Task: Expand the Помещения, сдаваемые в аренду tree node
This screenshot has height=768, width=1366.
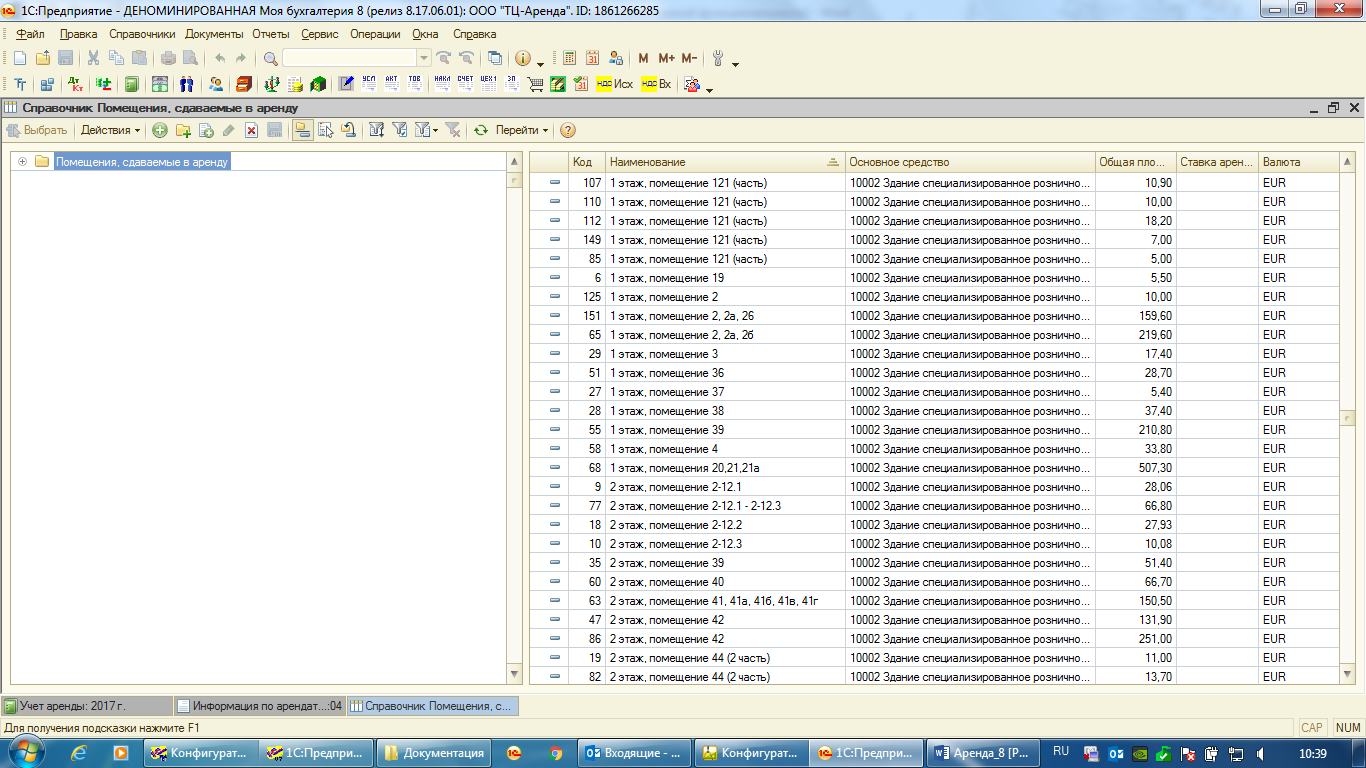Action: [x=22, y=162]
